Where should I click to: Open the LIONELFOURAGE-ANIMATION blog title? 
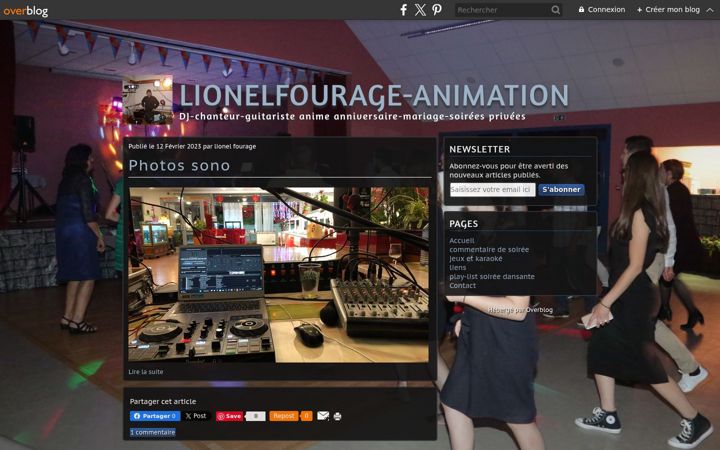point(374,96)
